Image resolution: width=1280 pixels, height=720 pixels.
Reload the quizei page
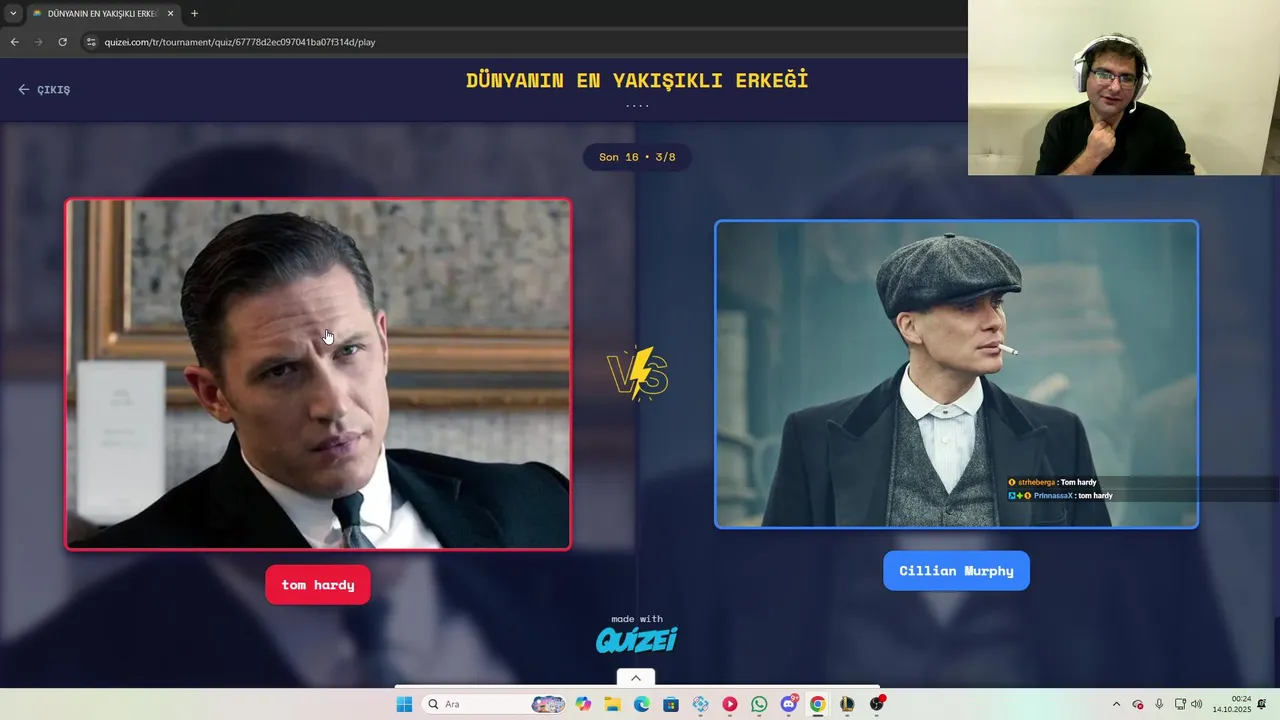pyautogui.click(x=62, y=42)
